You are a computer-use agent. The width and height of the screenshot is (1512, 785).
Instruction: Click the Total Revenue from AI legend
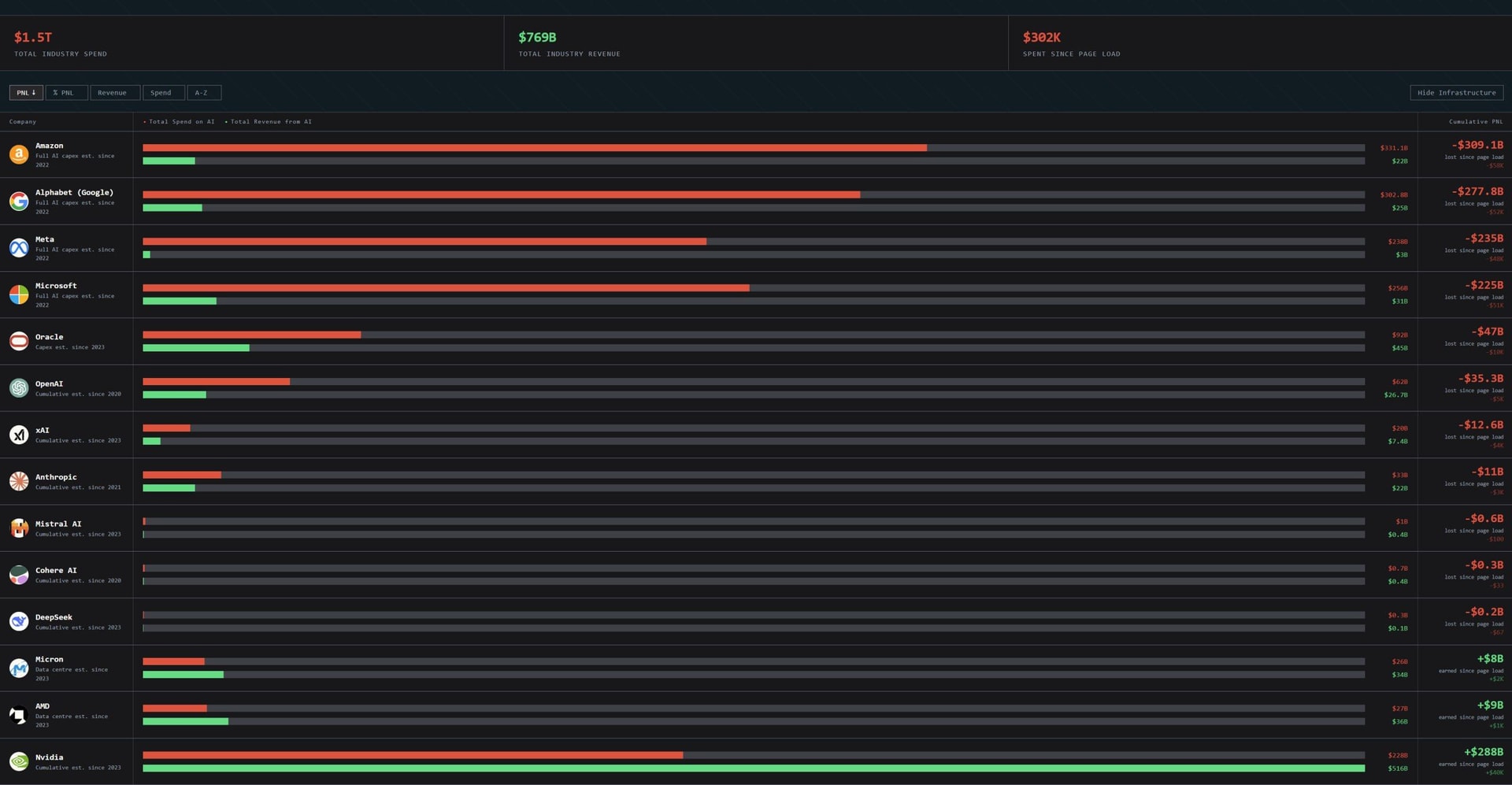coord(269,122)
